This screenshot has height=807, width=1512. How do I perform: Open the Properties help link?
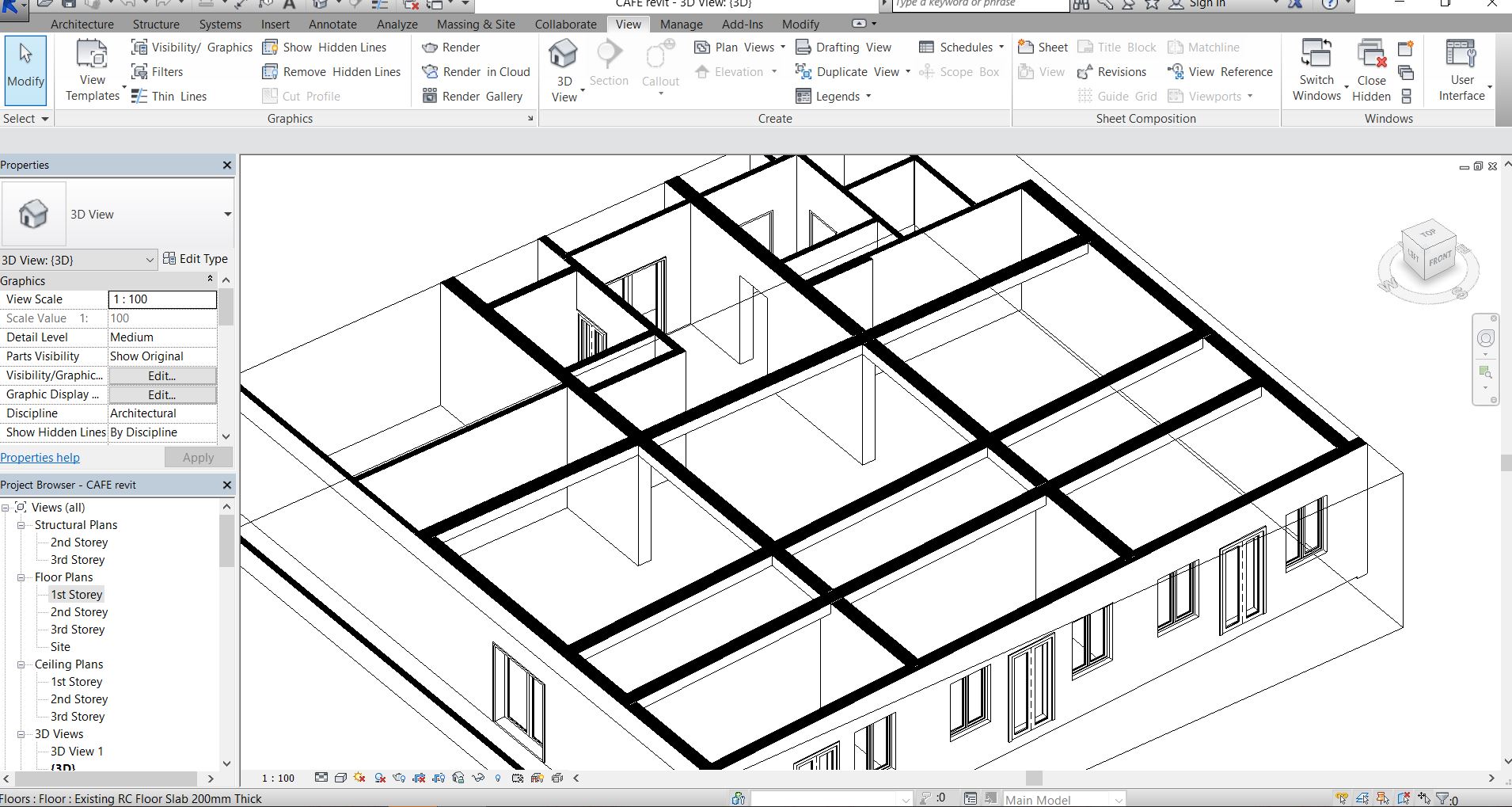click(x=40, y=458)
